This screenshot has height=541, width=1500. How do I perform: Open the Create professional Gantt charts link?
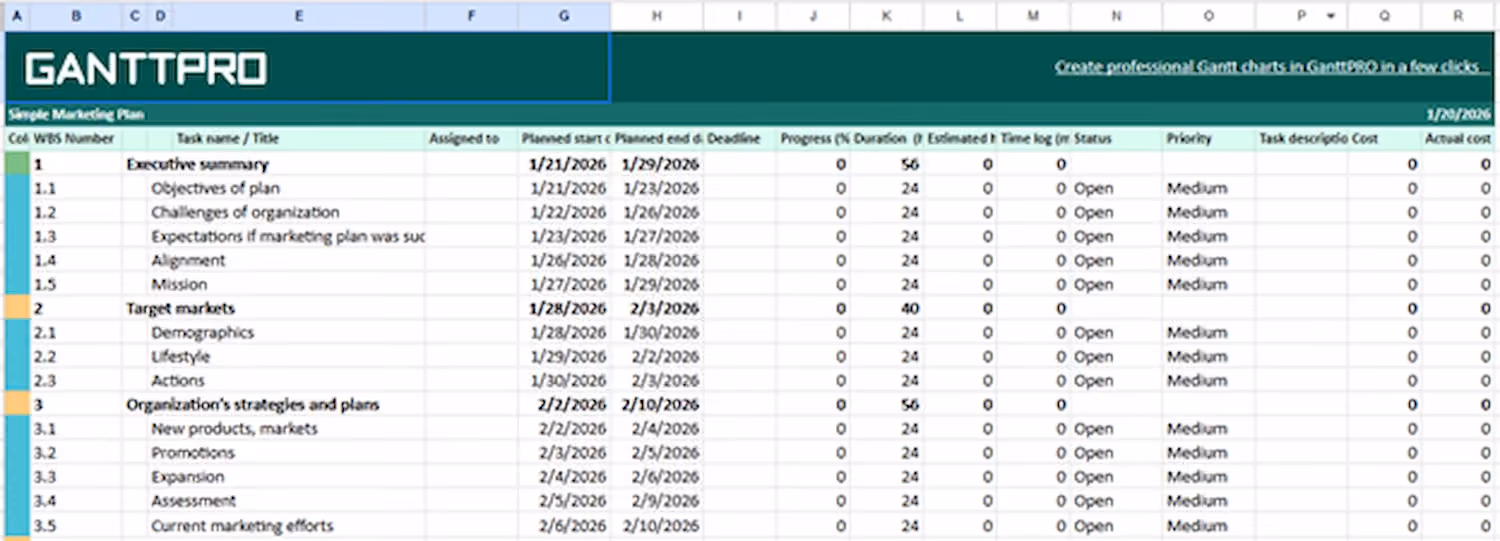(1272, 67)
